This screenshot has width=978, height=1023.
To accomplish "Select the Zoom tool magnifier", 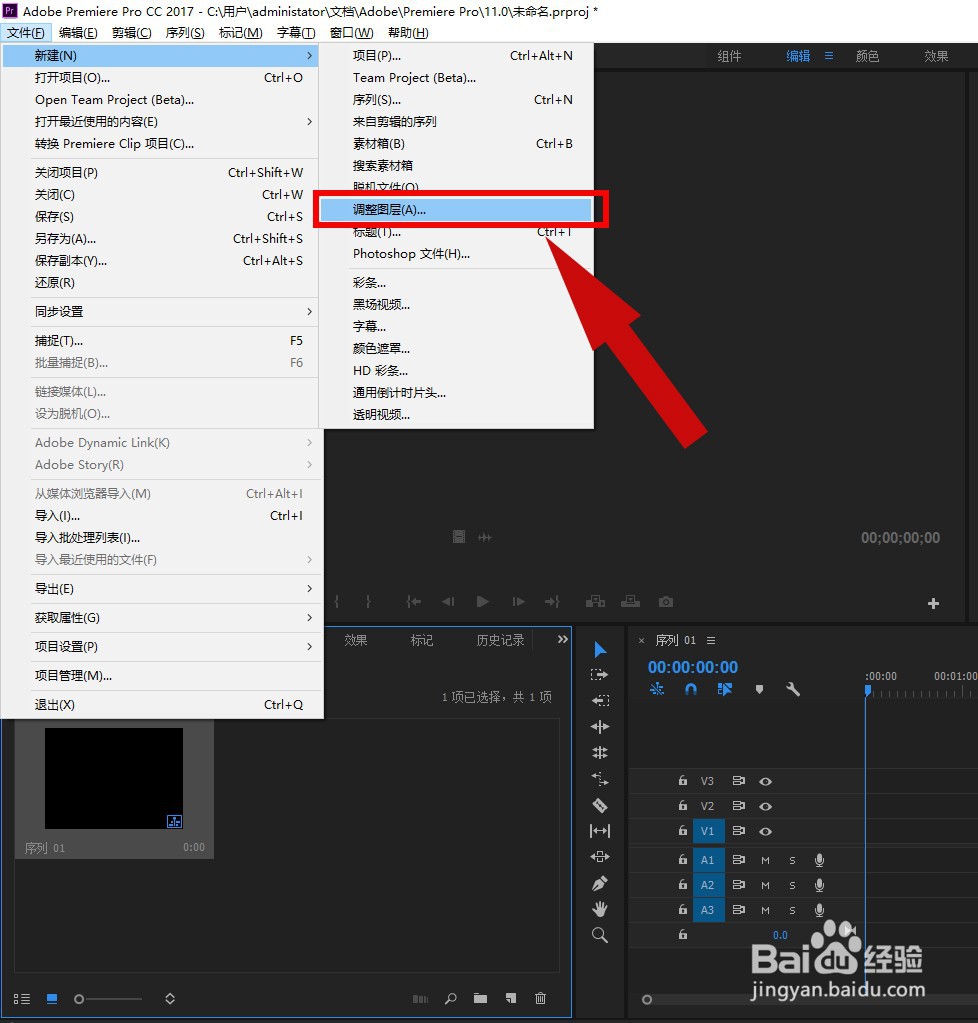I will coord(600,935).
